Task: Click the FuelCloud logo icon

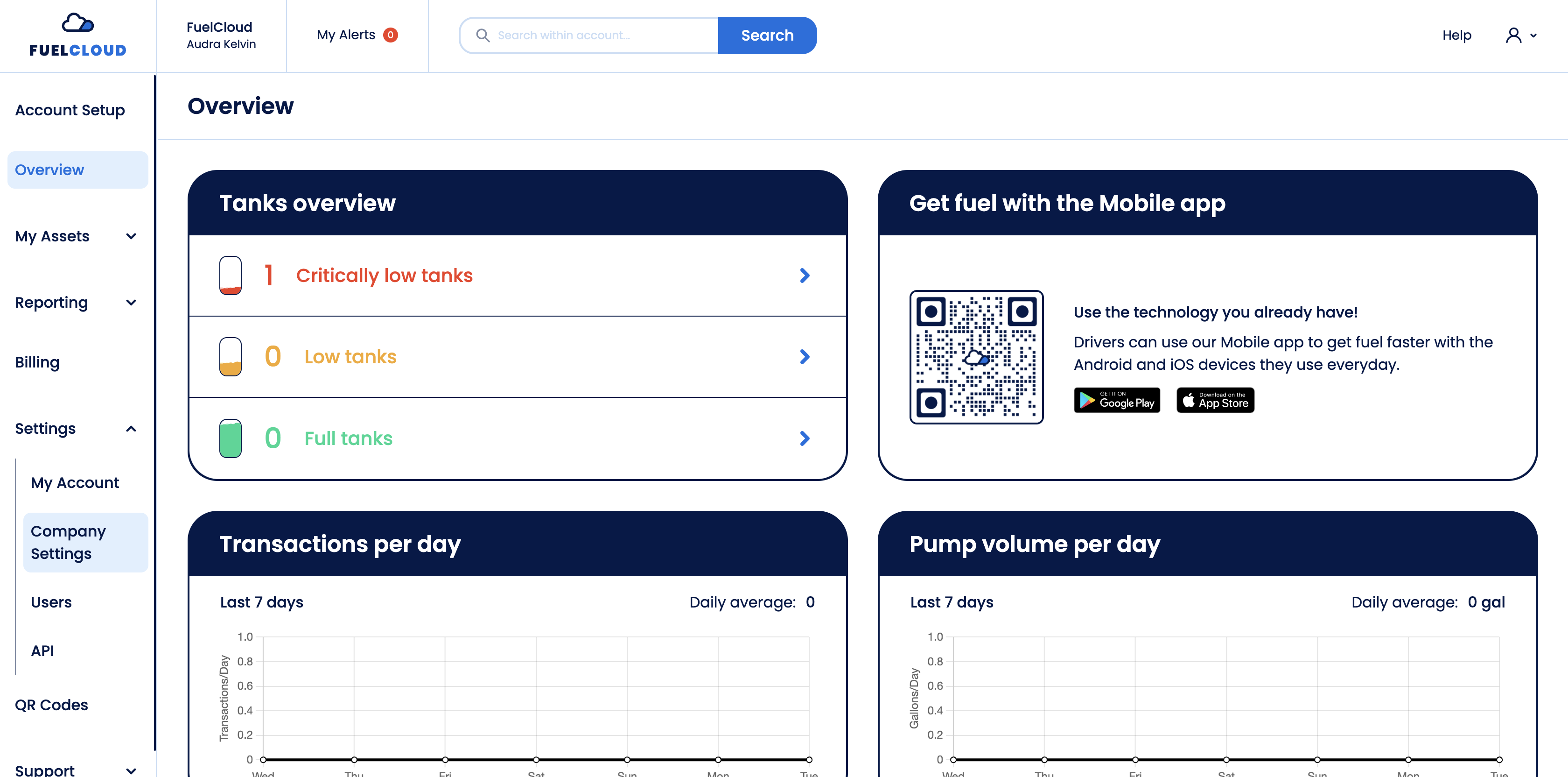Action: coord(78,23)
